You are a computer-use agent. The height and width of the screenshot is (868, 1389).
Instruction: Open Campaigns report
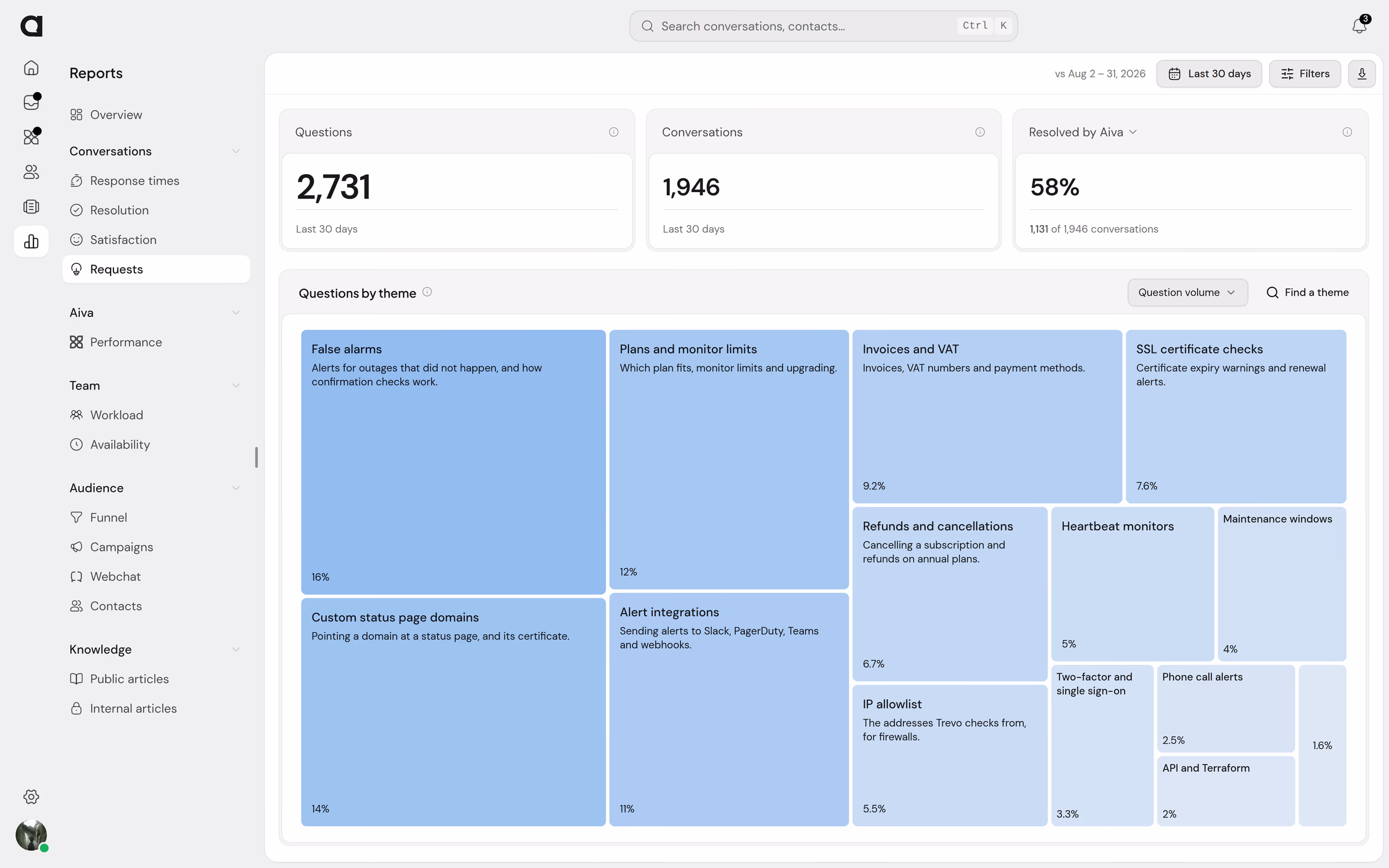(x=156, y=547)
